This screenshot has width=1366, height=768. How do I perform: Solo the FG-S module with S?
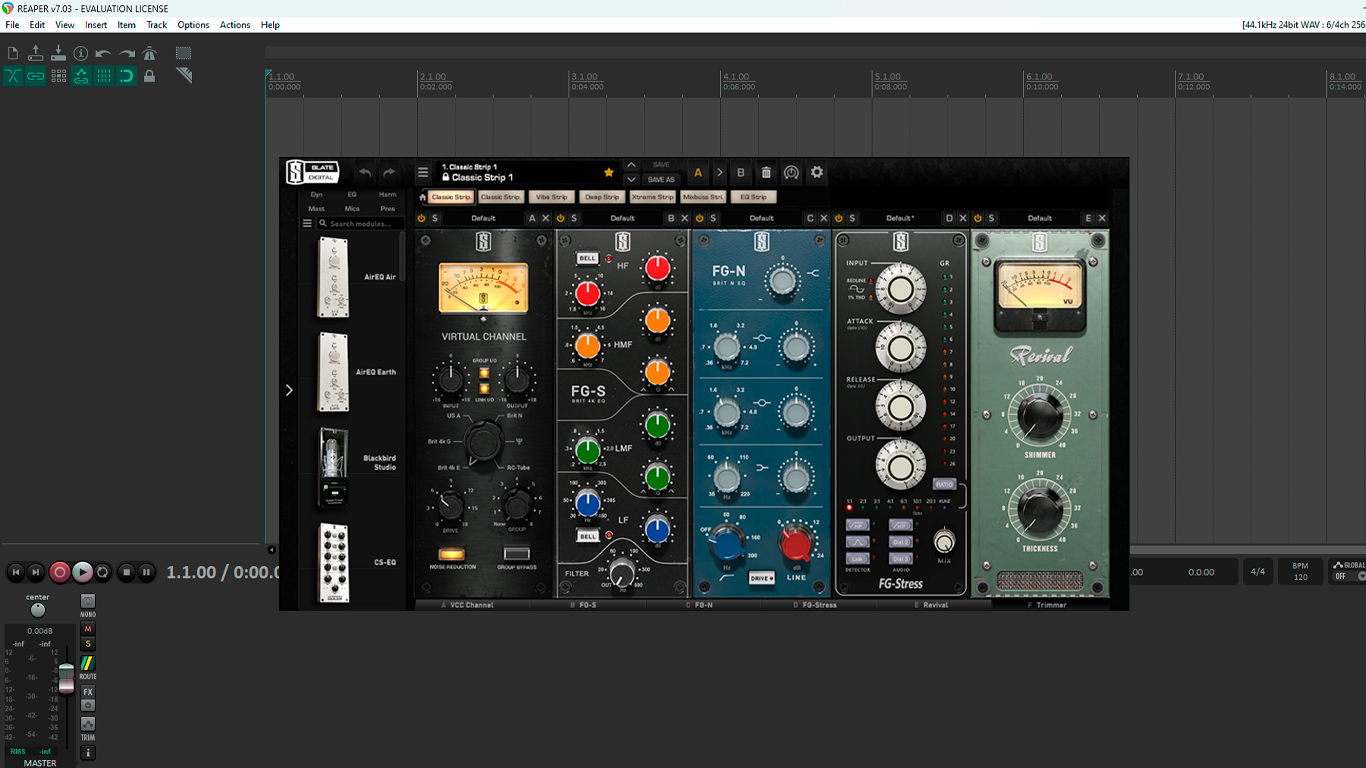pyautogui.click(x=574, y=218)
